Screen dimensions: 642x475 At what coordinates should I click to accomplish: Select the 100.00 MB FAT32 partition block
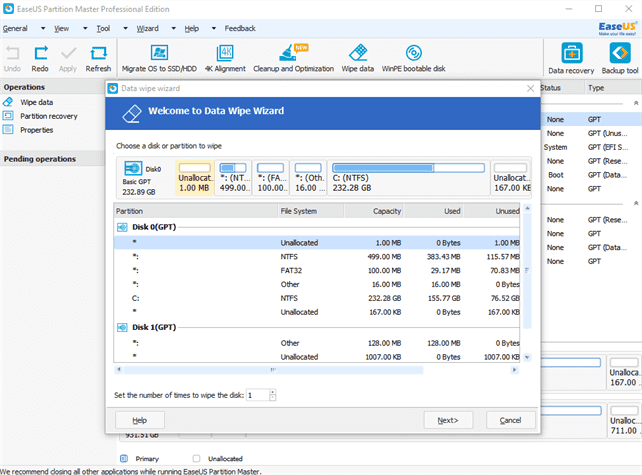pos(271,178)
